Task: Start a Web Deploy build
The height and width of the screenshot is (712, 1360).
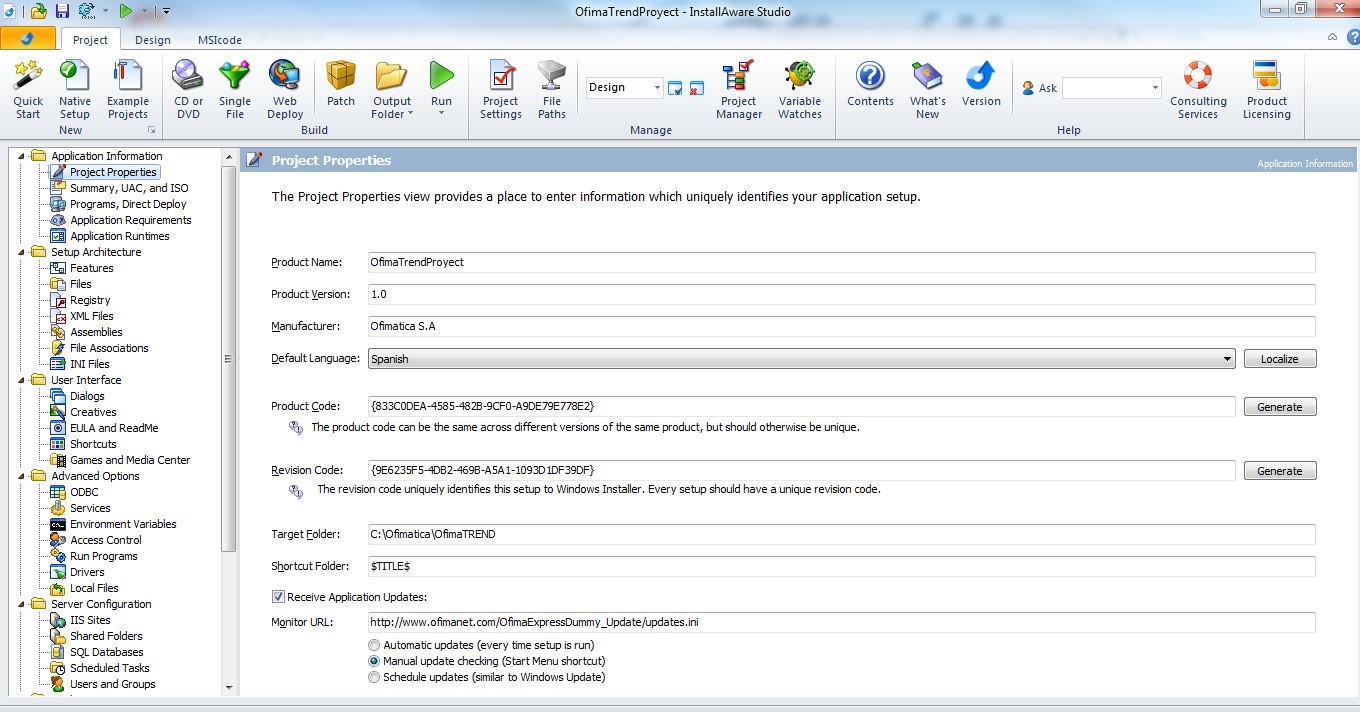Action: pyautogui.click(x=285, y=89)
